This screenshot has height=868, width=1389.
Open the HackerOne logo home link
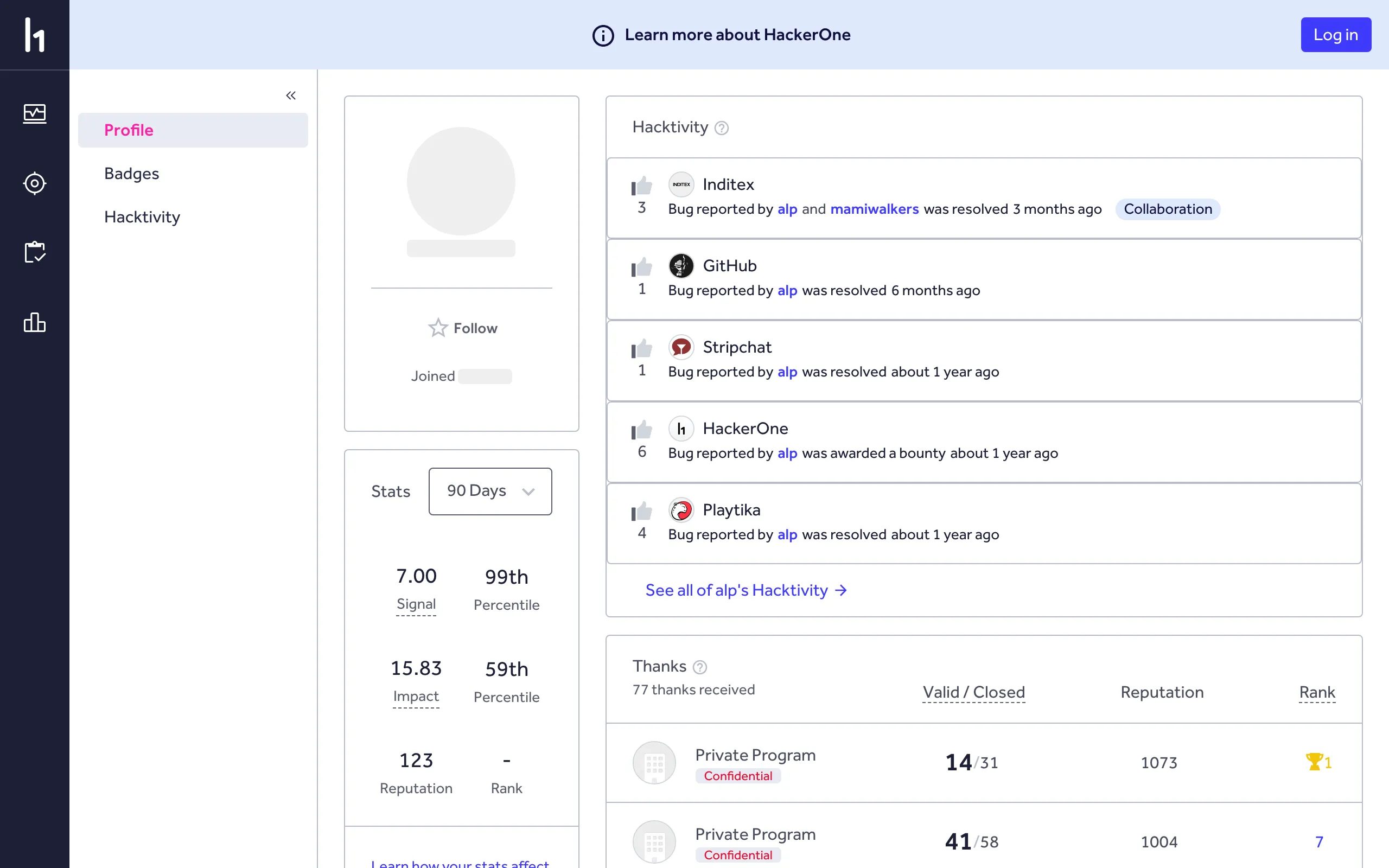[x=34, y=34]
